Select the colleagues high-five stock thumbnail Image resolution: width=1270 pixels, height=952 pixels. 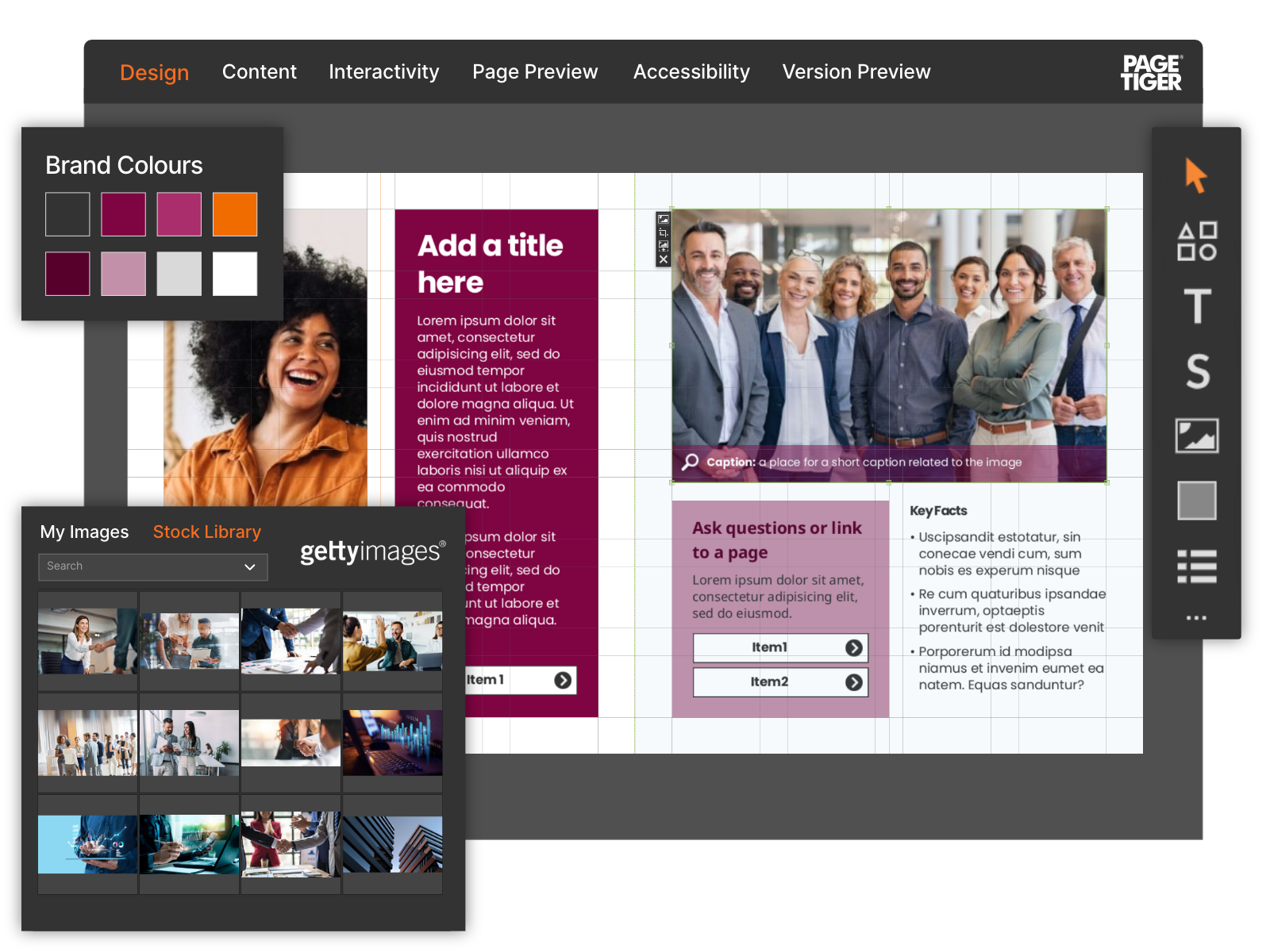(392, 641)
